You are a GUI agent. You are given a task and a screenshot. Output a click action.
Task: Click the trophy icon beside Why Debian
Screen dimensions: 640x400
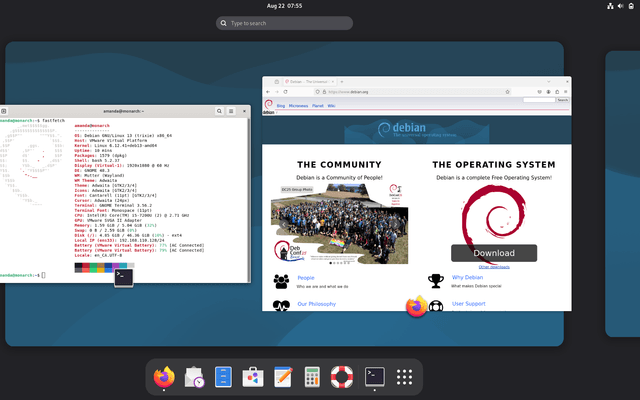436,281
